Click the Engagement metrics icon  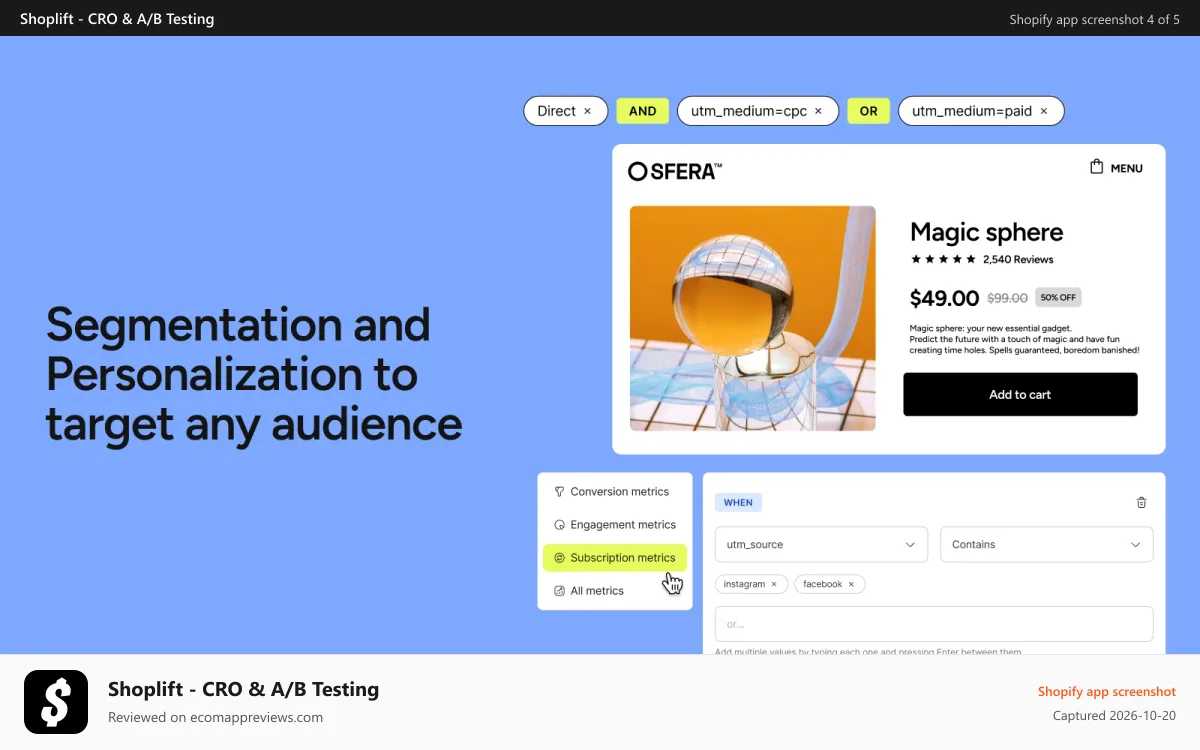pos(559,524)
